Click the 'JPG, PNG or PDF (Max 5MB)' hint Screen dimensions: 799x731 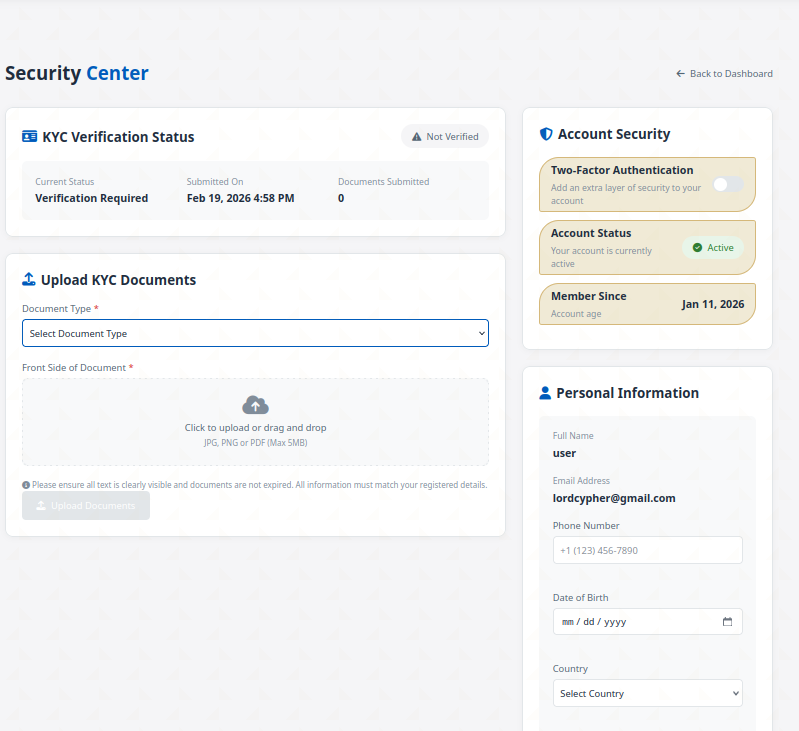[x=255, y=443]
